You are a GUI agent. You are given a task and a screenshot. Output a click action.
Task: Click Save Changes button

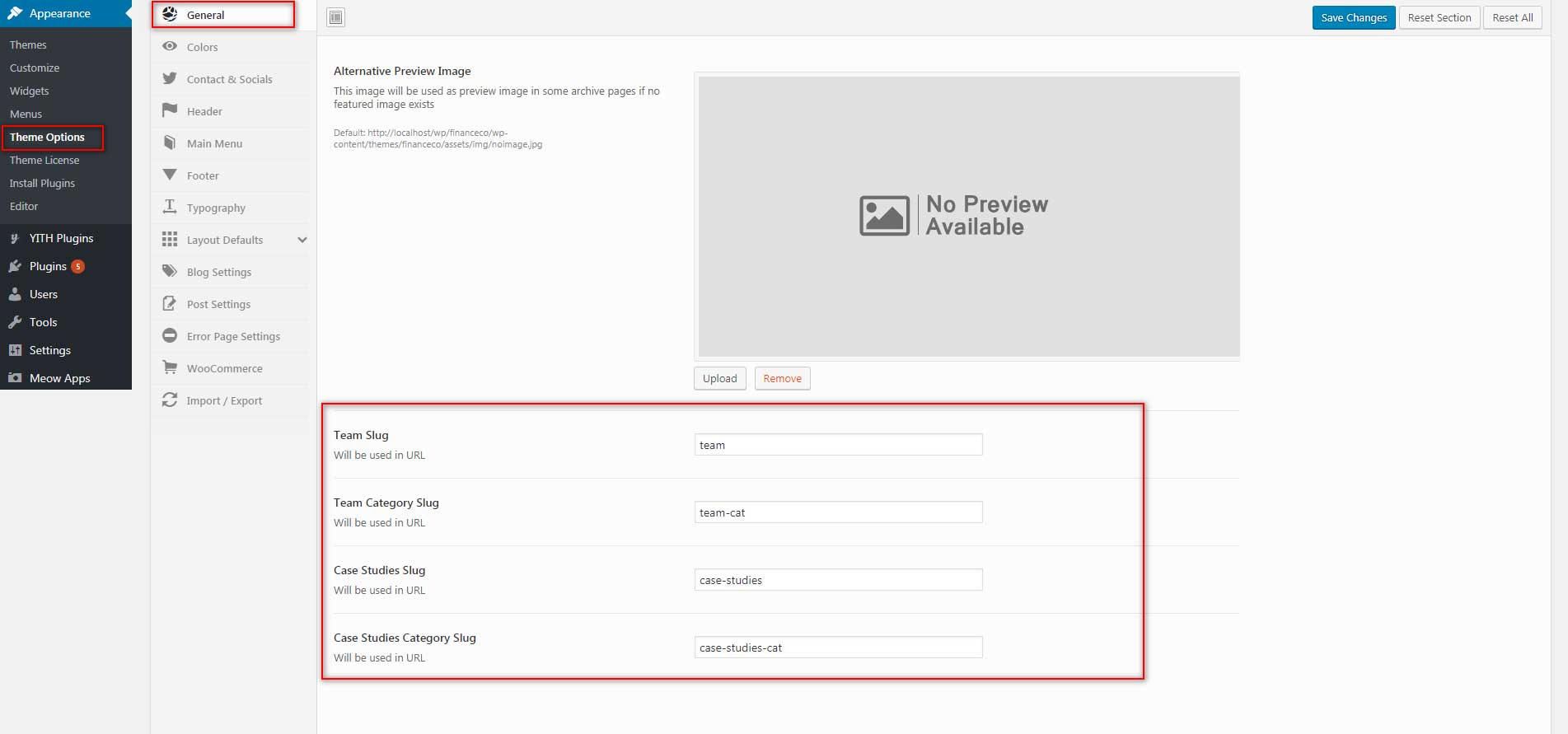1354,17
